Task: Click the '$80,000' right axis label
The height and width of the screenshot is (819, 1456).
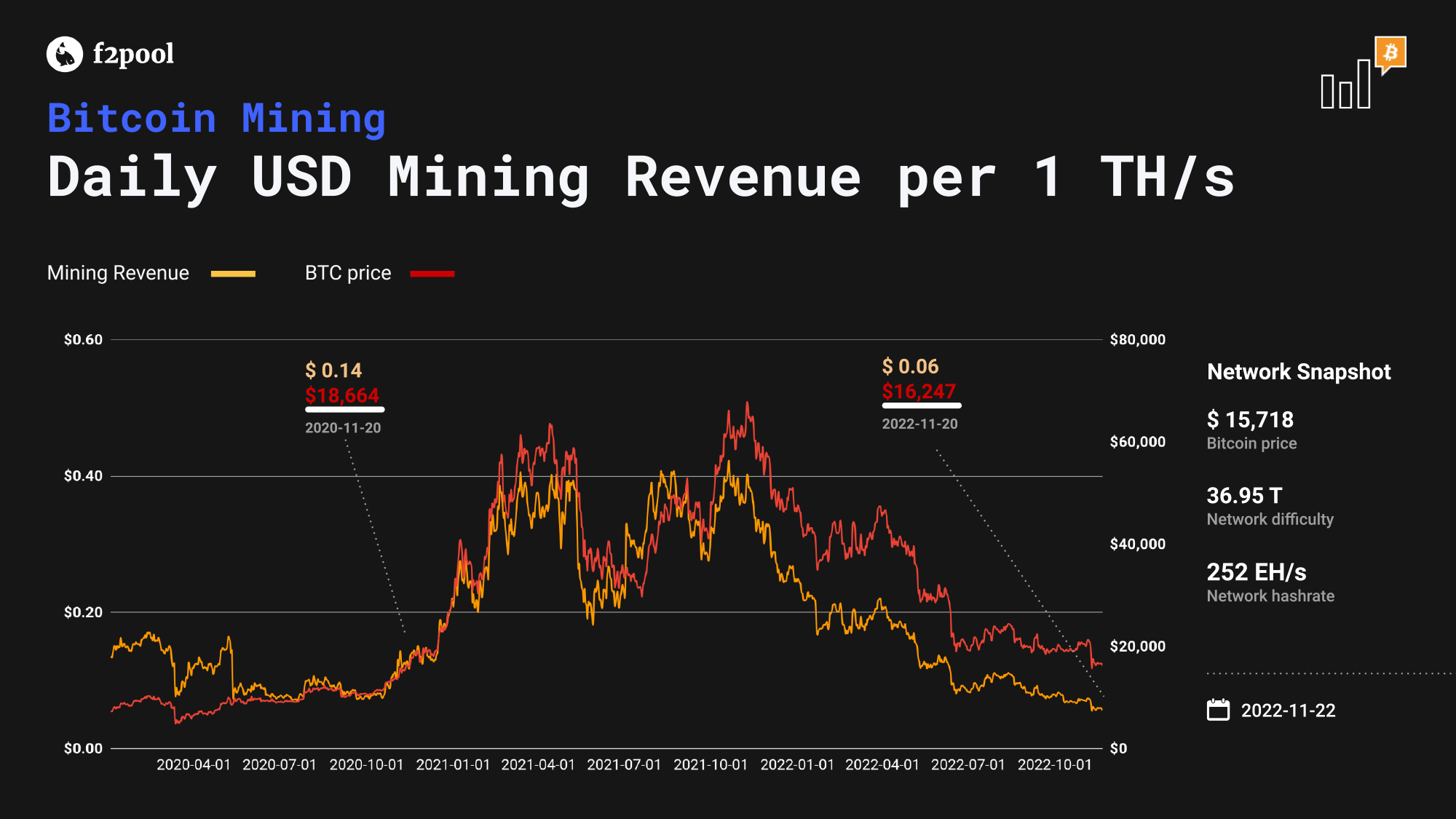Action: (x=1137, y=339)
